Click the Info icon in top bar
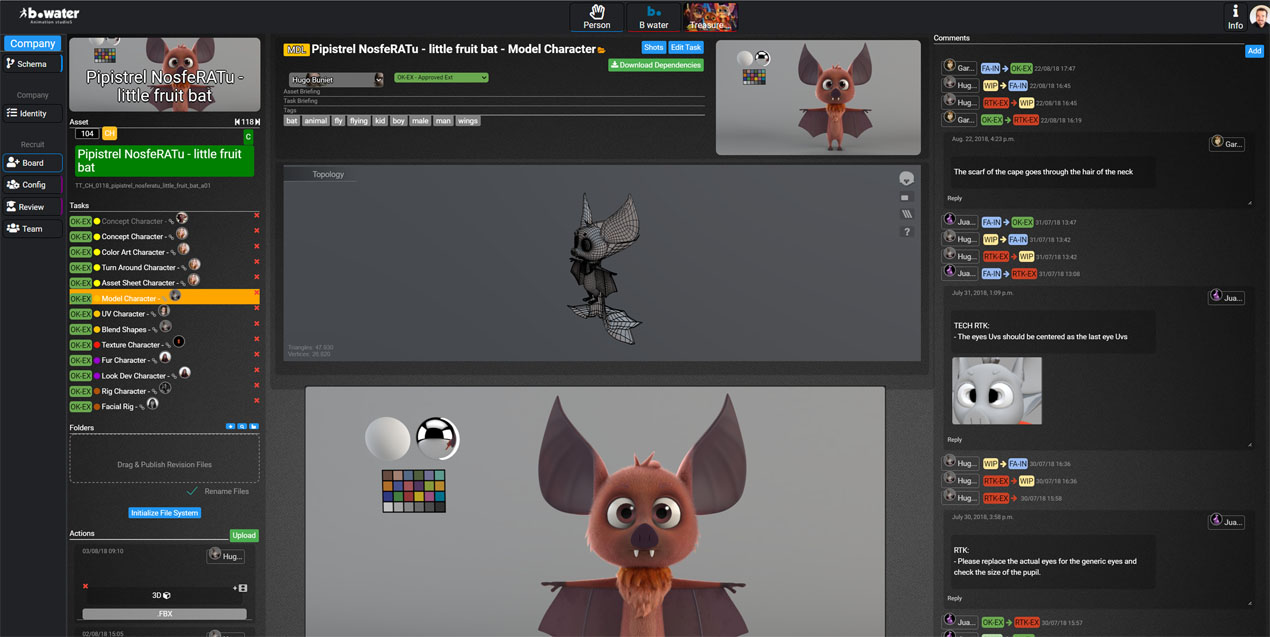 (x=1235, y=17)
